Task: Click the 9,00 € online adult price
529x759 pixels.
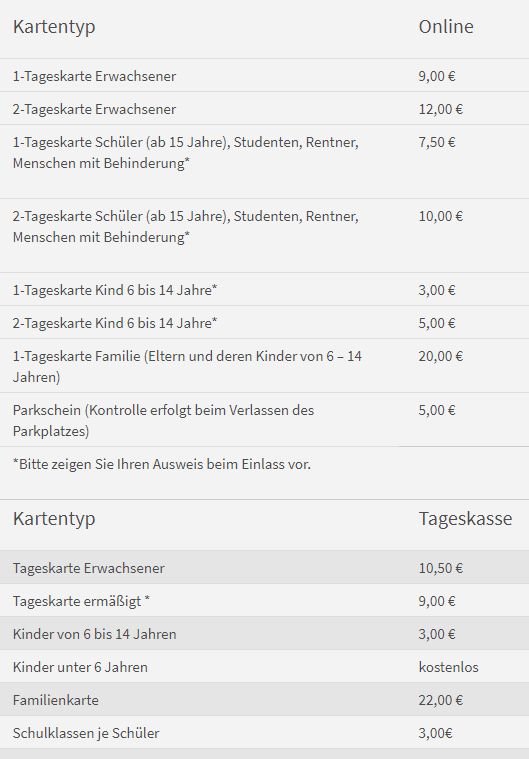Action: (437, 76)
